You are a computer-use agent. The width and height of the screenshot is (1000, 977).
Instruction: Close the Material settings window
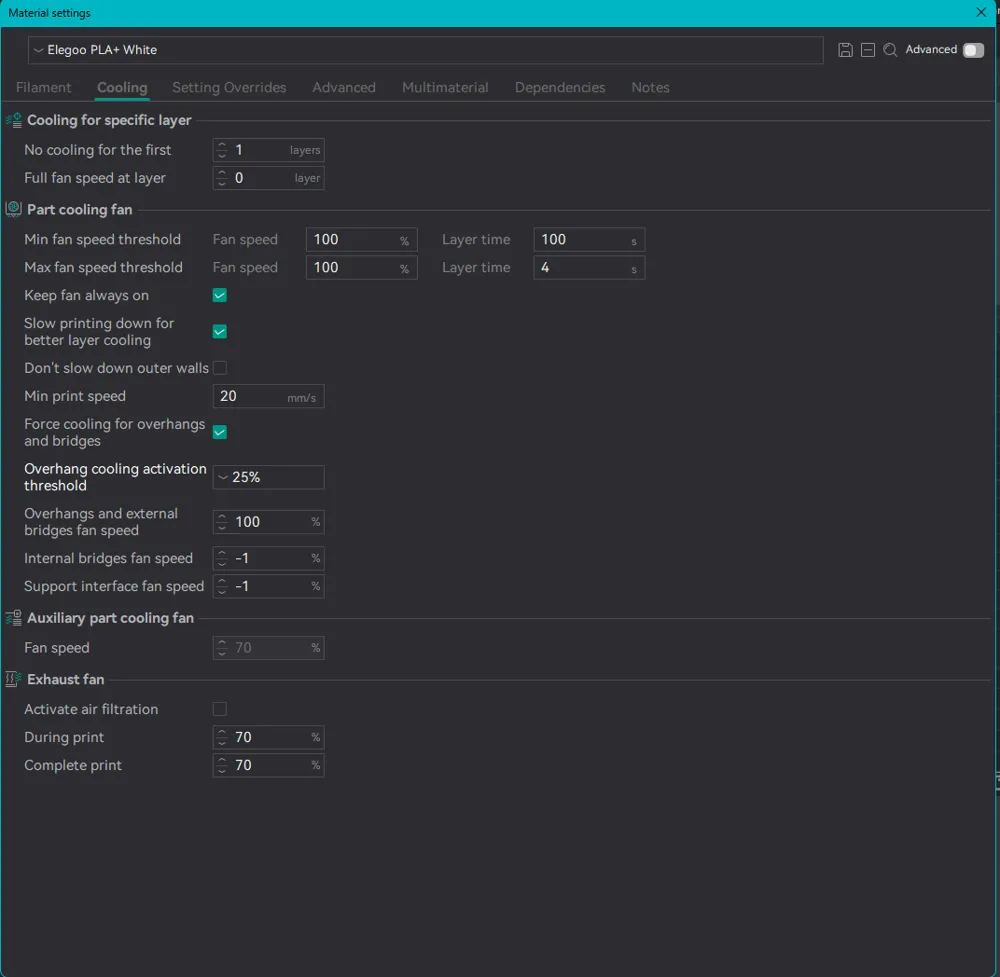tap(981, 13)
